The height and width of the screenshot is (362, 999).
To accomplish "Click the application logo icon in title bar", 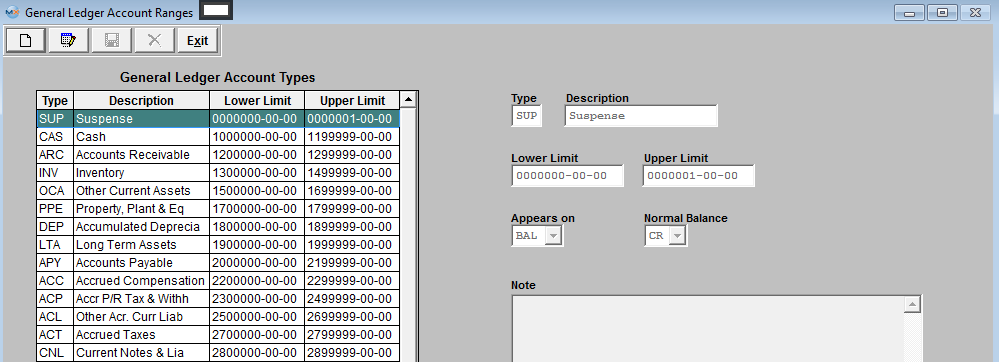I will 11,11.
